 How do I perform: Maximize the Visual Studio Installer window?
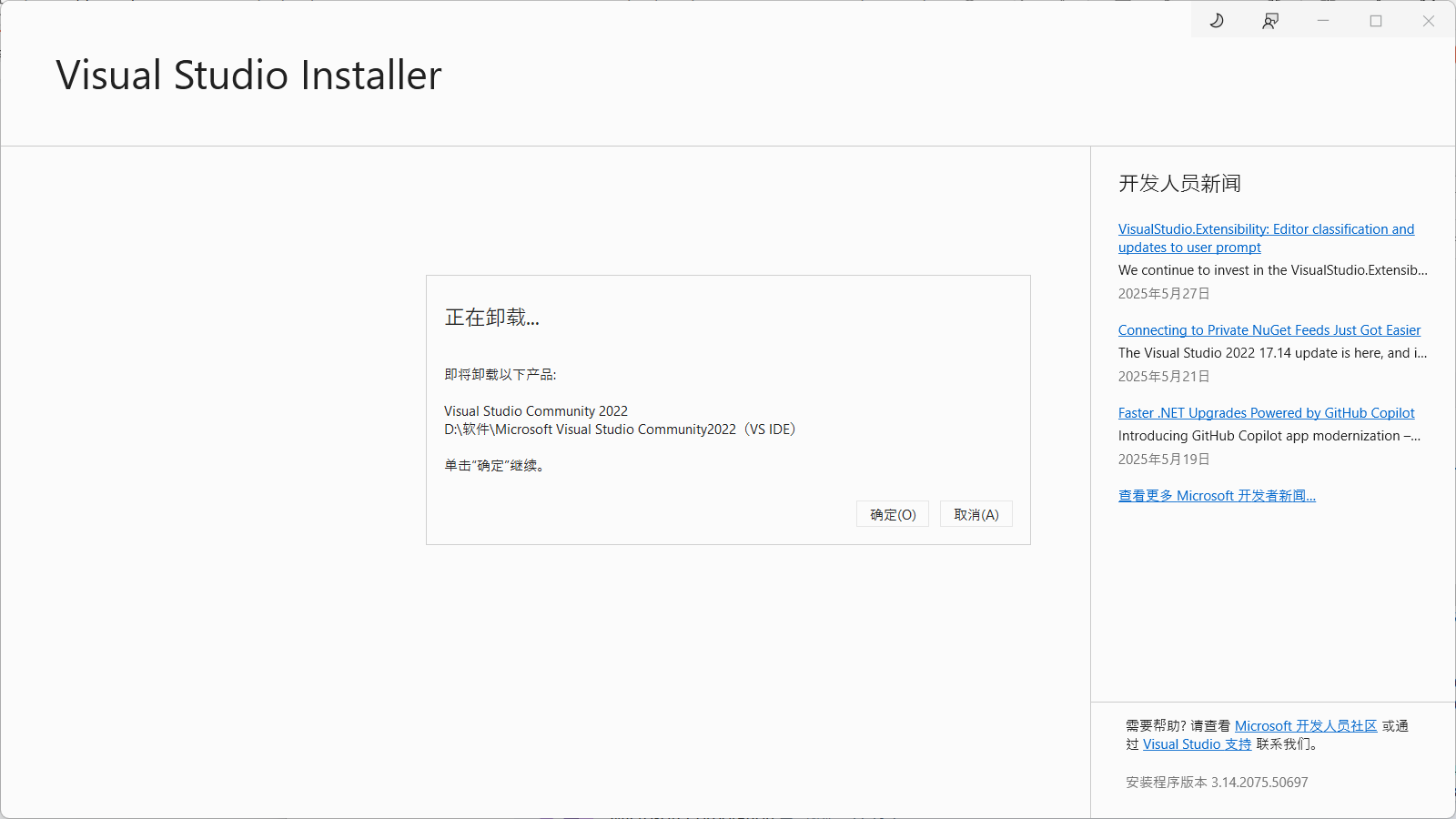point(1376,20)
